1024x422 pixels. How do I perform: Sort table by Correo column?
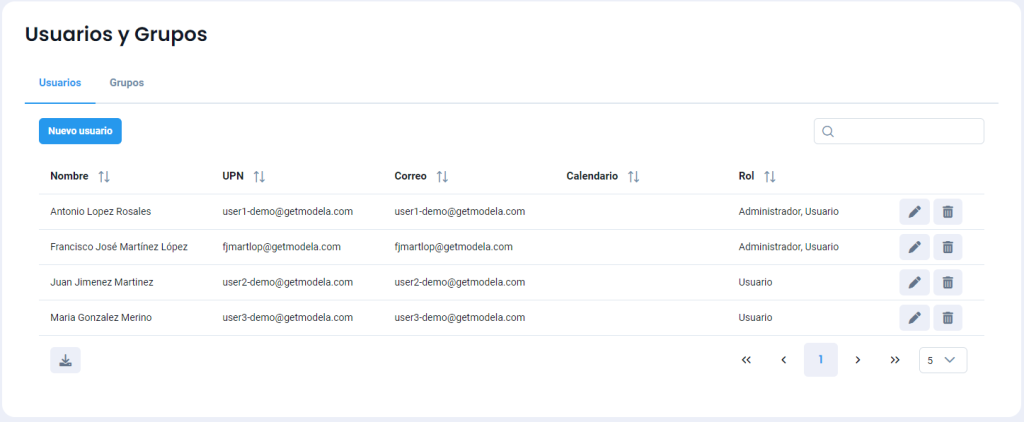tap(442, 177)
